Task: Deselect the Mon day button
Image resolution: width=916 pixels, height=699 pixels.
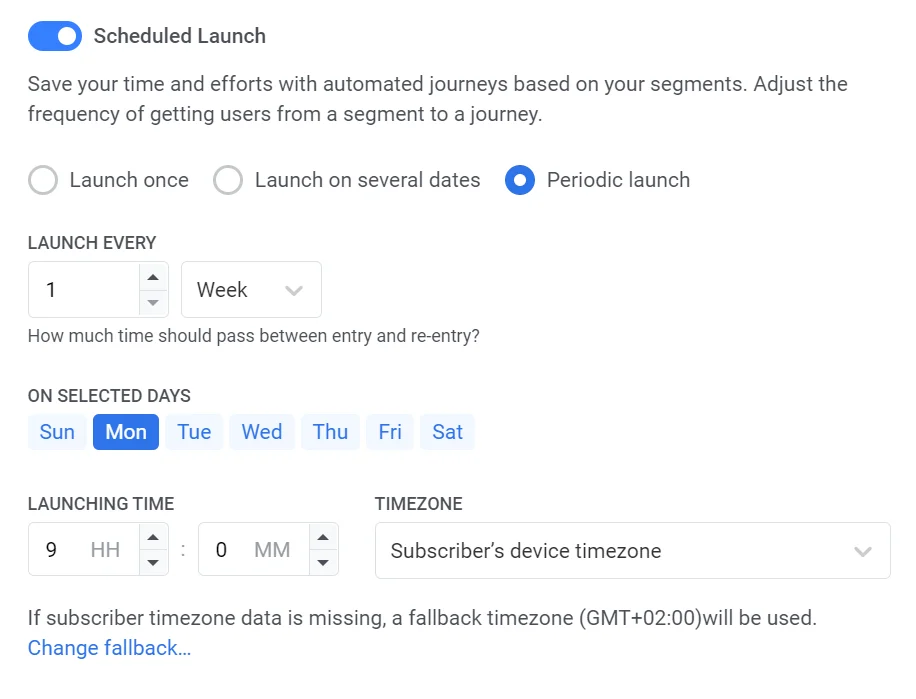Action: tap(126, 432)
